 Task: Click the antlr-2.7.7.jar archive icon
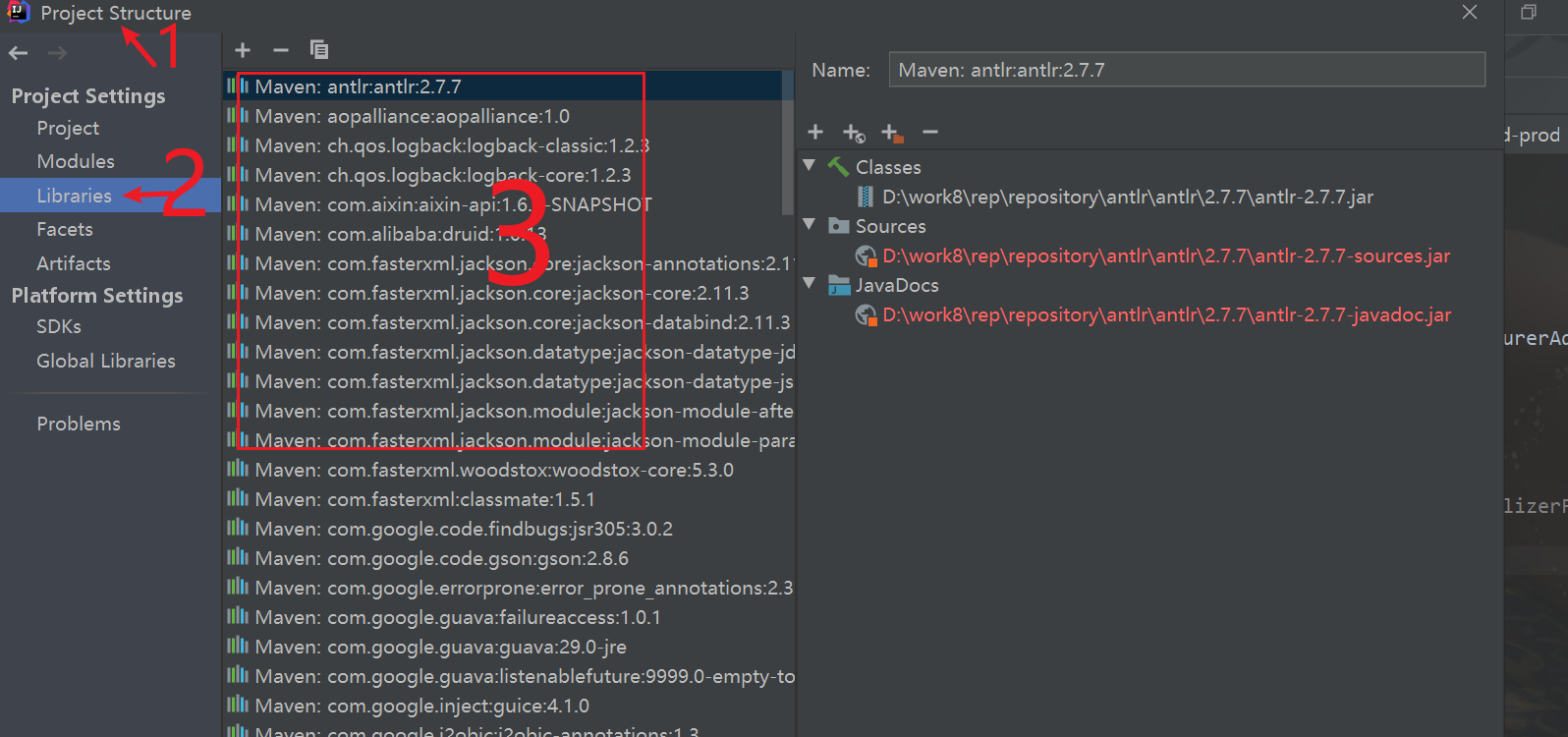click(x=865, y=197)
